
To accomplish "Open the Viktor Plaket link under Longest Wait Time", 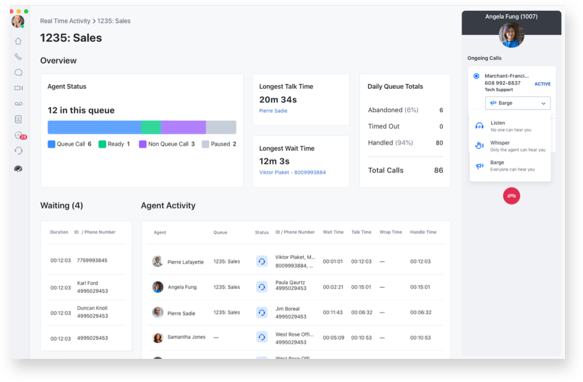I will click(x=292, y=172).
